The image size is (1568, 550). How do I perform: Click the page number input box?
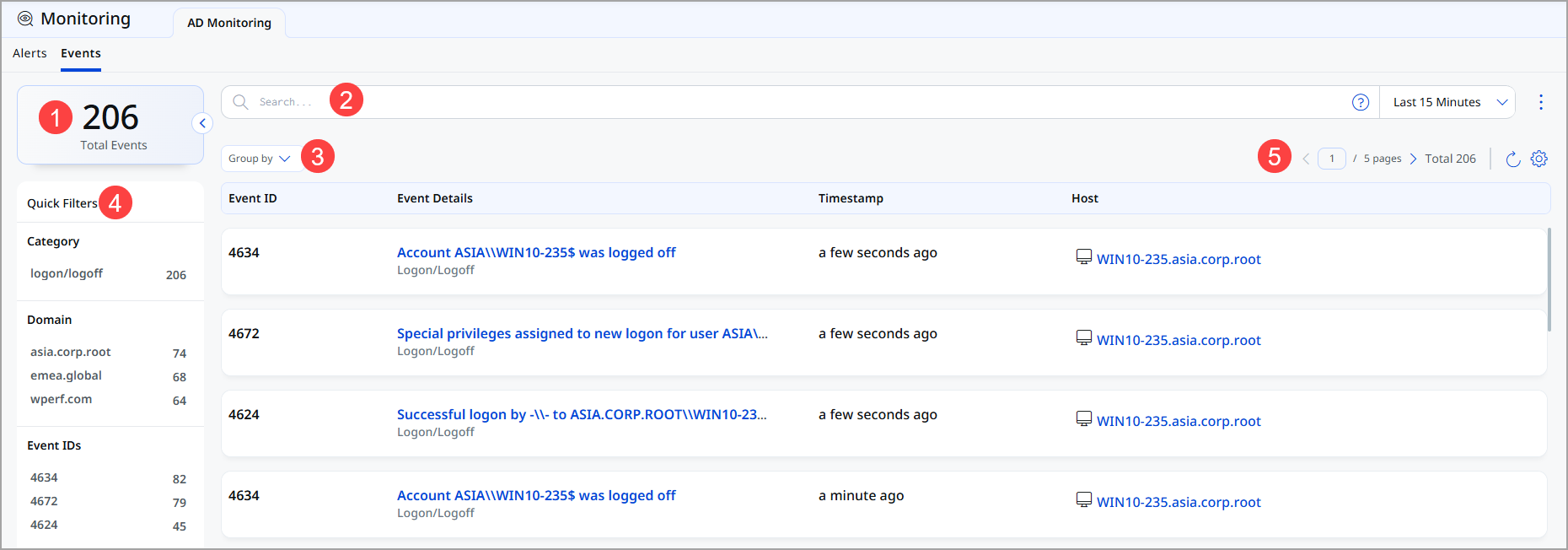1332,159
